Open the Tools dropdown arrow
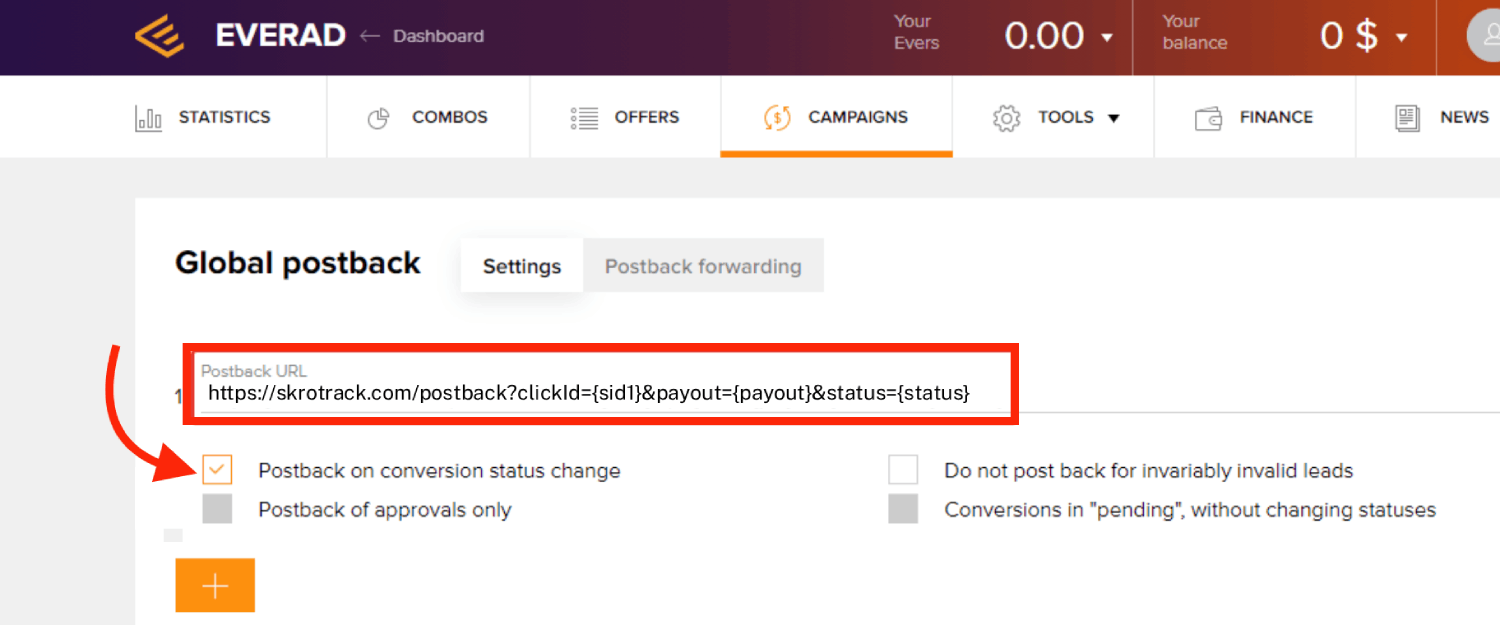Viewport: 1500px width, 625px height. pos(1114,118)
